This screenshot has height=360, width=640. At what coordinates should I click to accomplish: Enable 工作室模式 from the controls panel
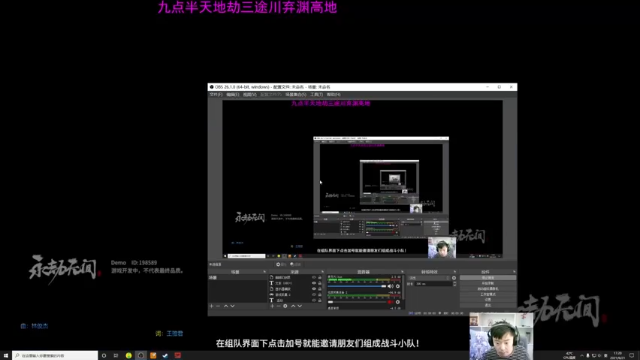pos(488,294)
